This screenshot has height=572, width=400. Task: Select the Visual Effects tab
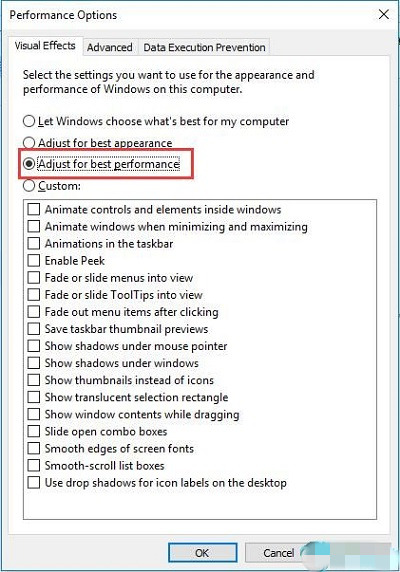pyautogui.click(x=45, y=46)
